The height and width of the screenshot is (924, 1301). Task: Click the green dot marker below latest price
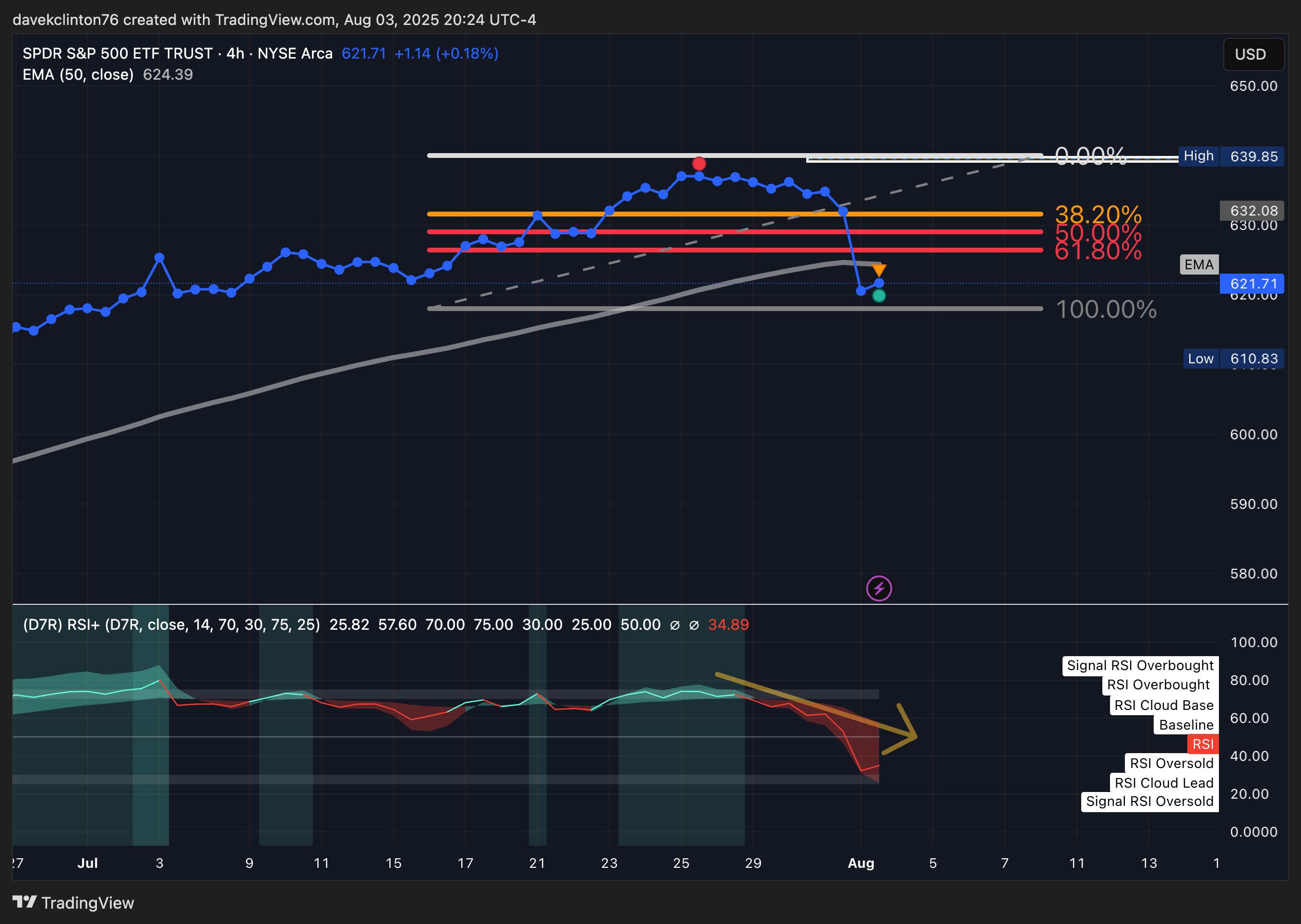tap(879, 296)
